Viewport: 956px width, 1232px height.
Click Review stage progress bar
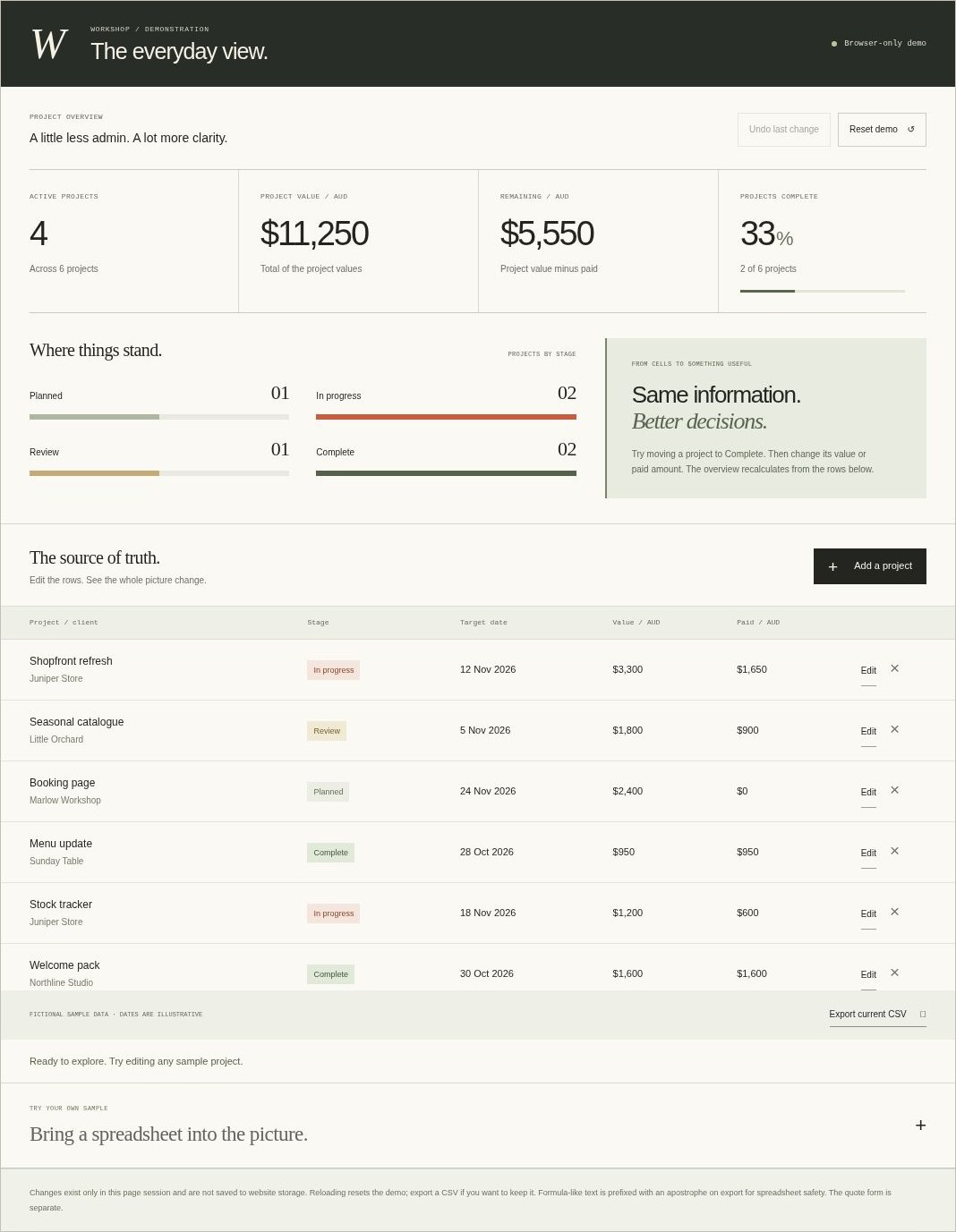(159, 473)
